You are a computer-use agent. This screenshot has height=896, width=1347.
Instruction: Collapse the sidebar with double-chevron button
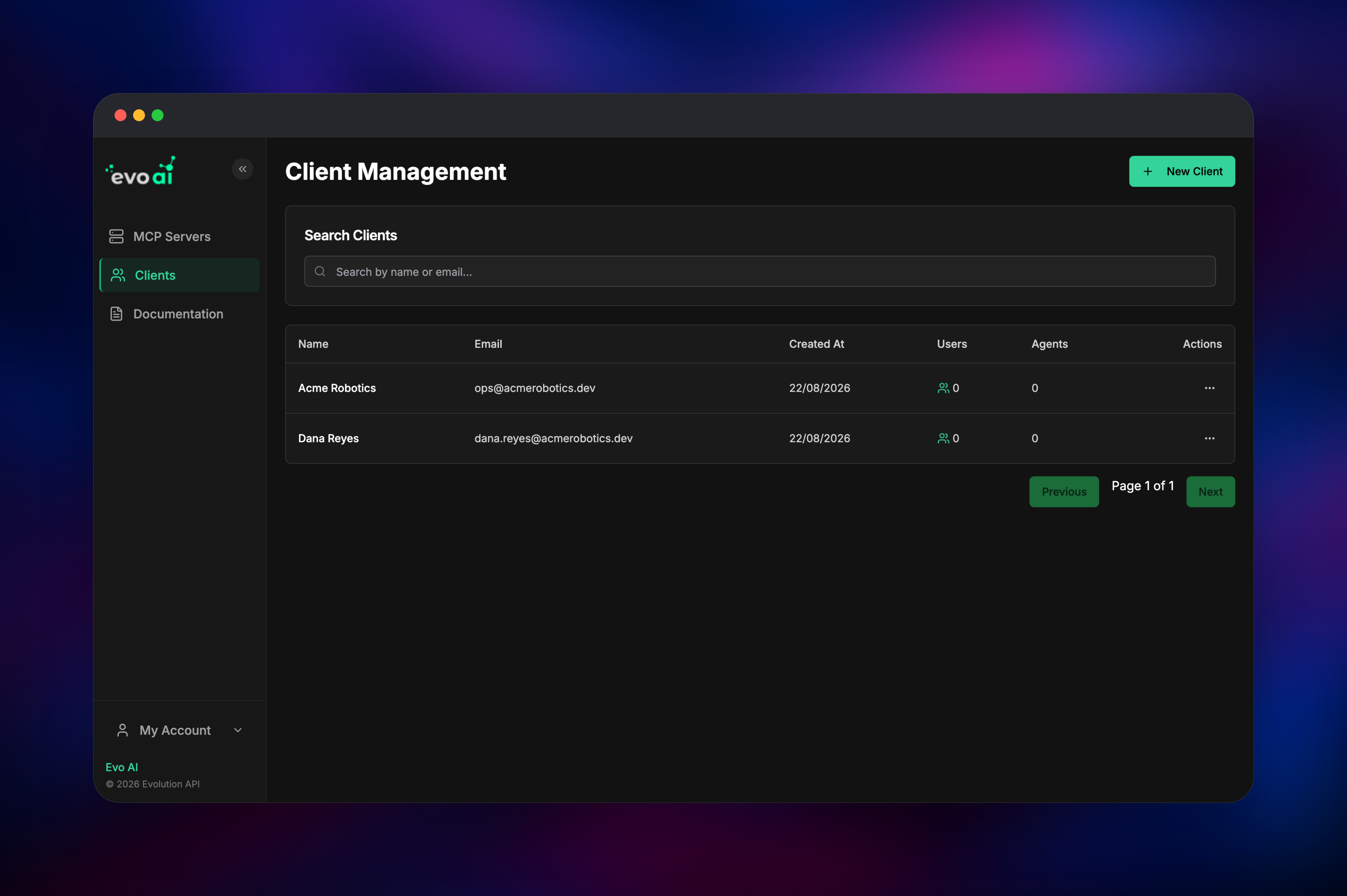[x=242, y=169]
